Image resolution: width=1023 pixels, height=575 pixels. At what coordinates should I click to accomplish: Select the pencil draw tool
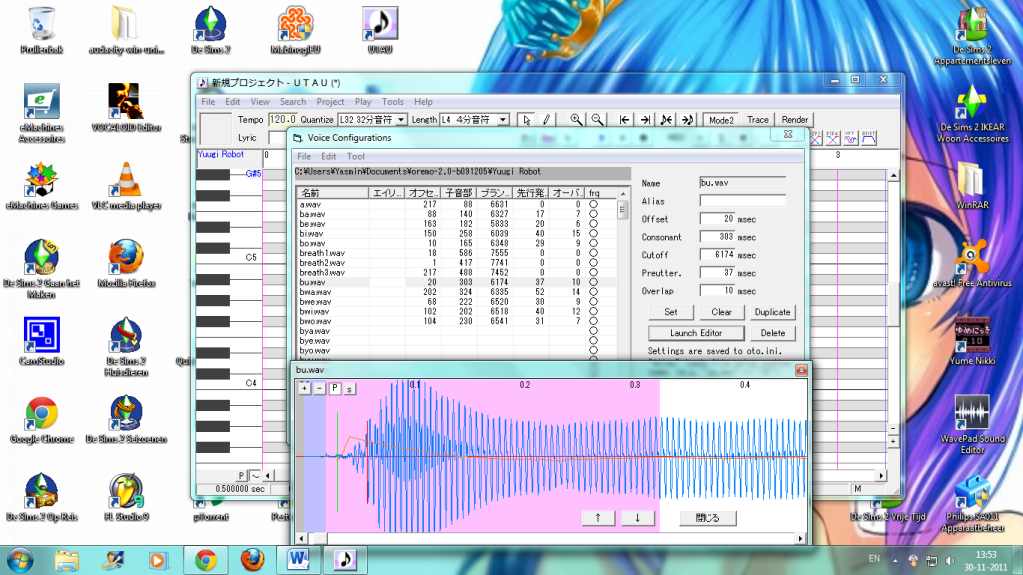[547, 120]
